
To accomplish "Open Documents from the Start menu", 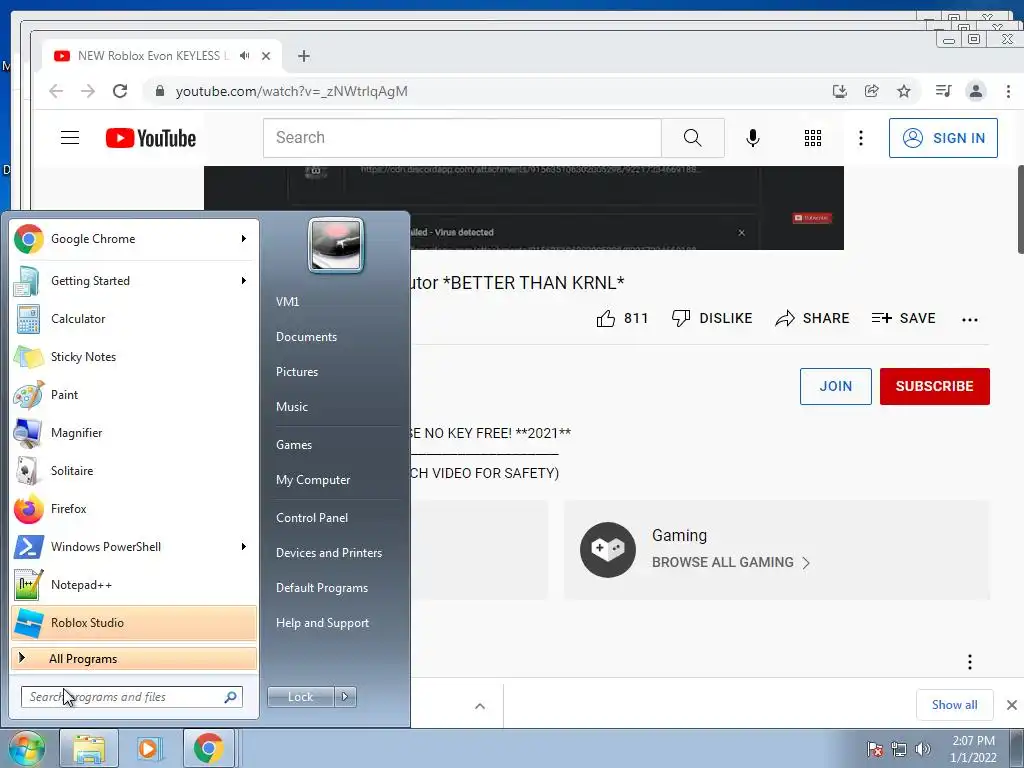I will pyautogui.click(x=306, y=337).
